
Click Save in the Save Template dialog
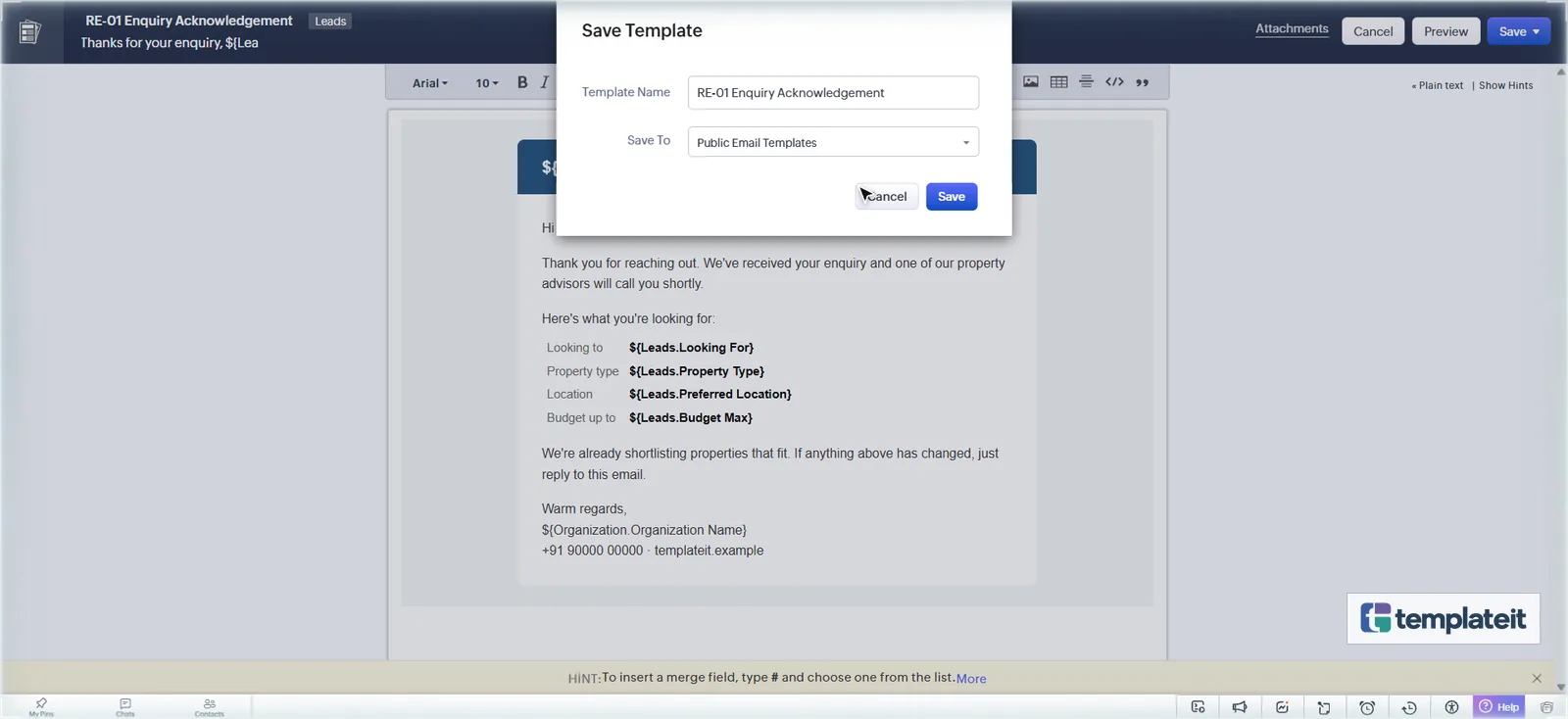pos(951,197)
